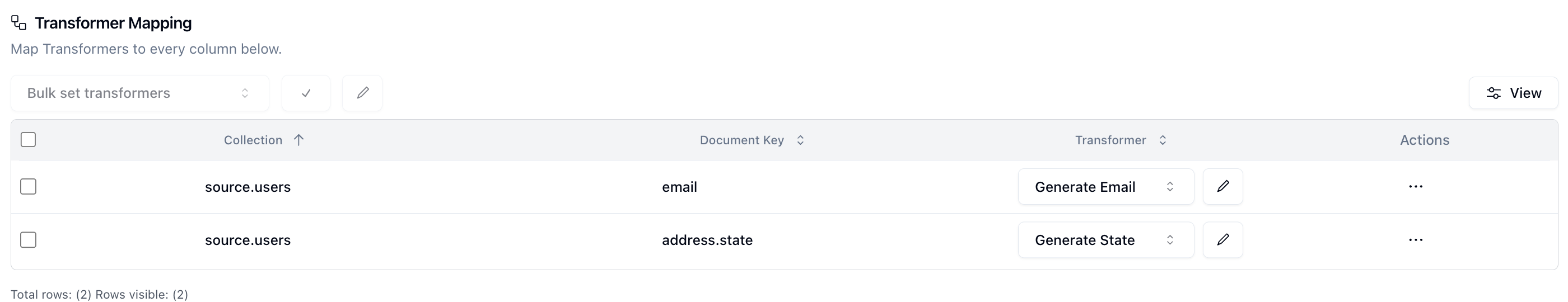This screenshot has width=1568, height=302.
Task: Open the Bulk set transformers dropdown
Action: pos(140,93)
